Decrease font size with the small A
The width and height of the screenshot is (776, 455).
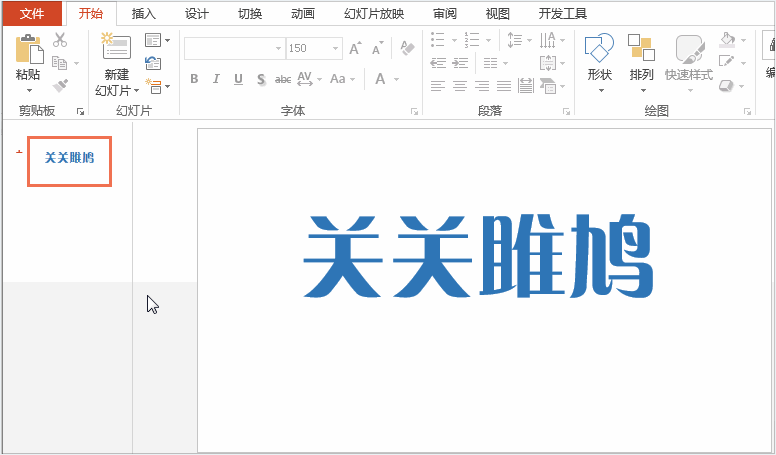tap(378, 49)
